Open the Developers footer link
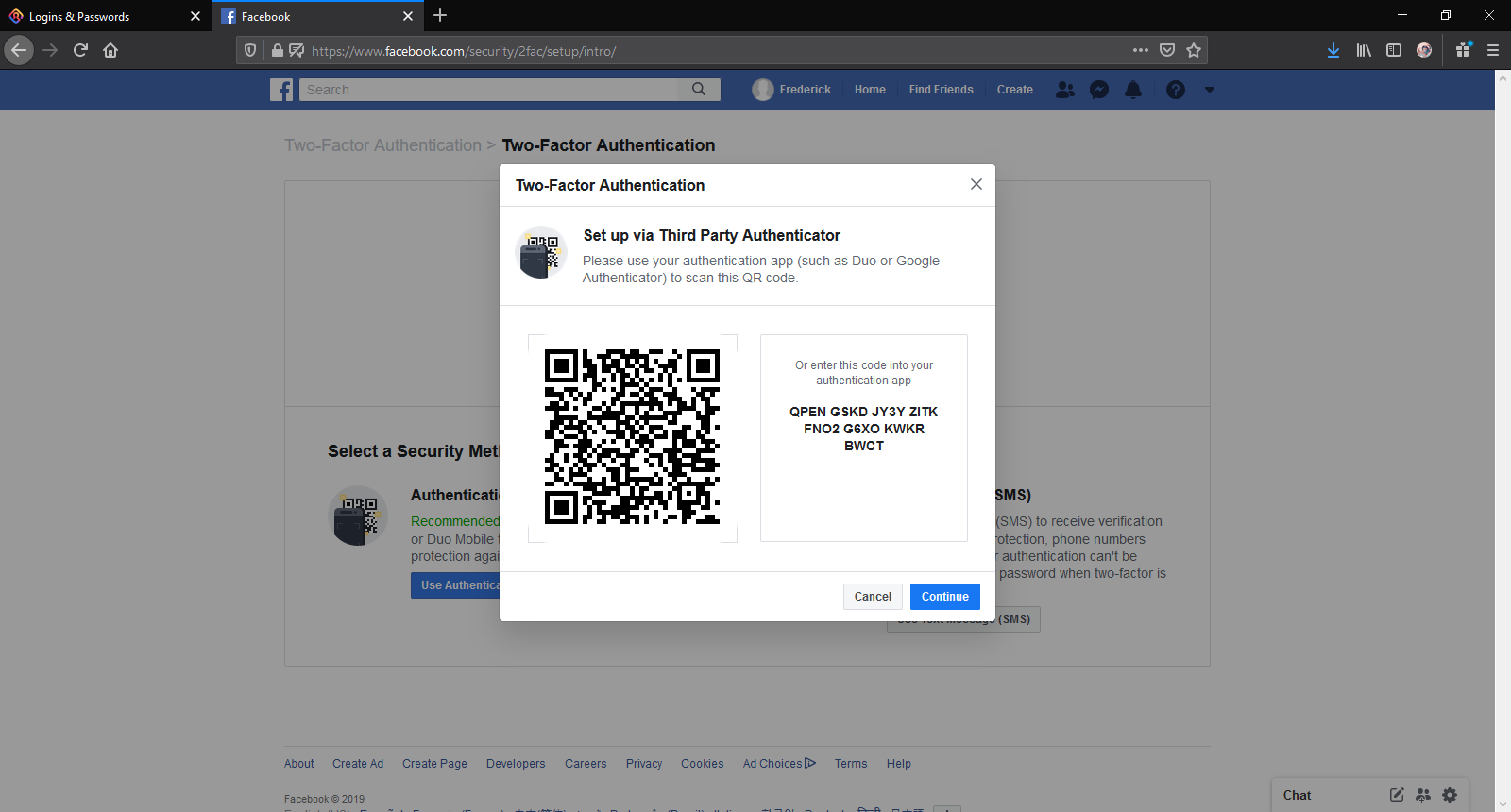This screenshot has height=812, width=1511. [516, 764]
